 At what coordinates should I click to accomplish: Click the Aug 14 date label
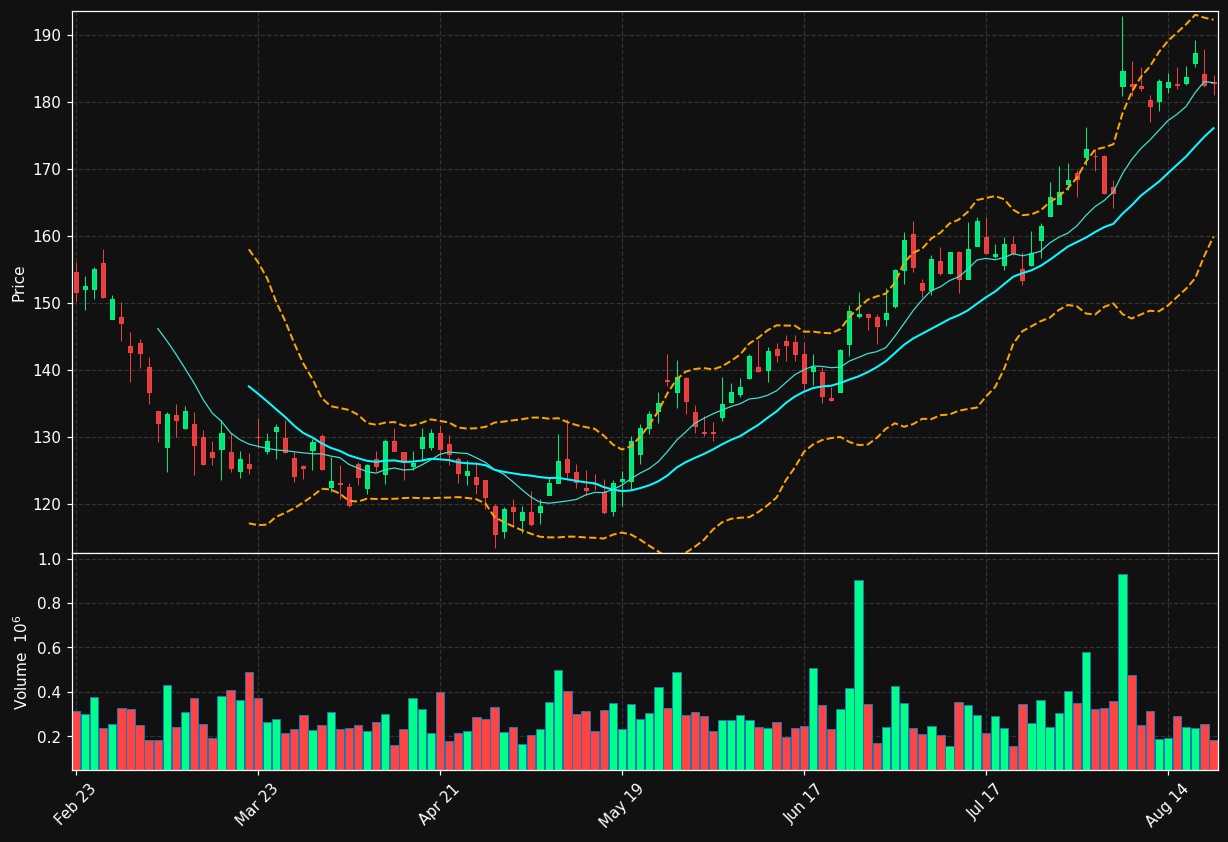pos(1168,804)
